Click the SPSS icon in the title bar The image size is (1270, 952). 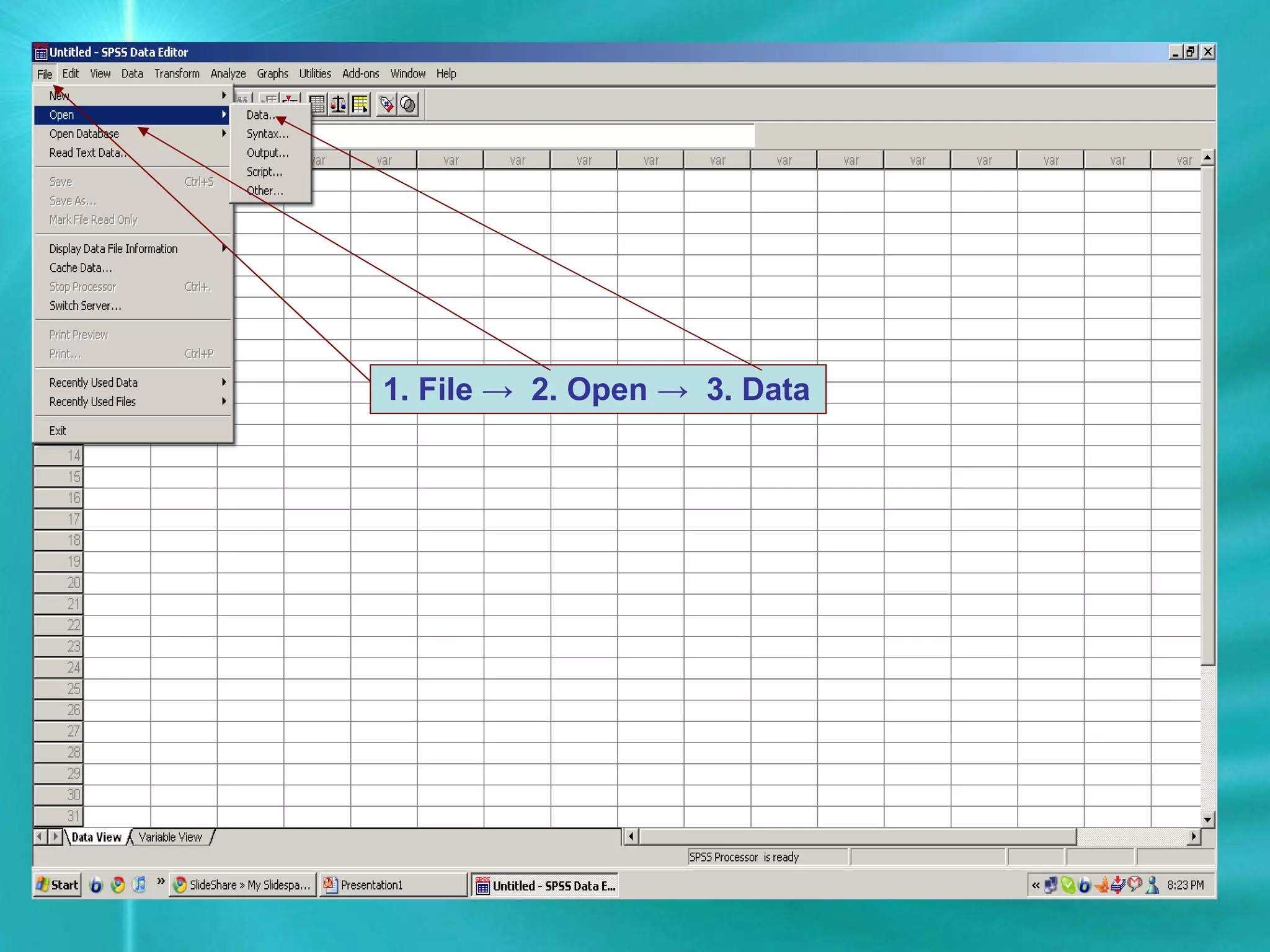click(x=41, y=52)
